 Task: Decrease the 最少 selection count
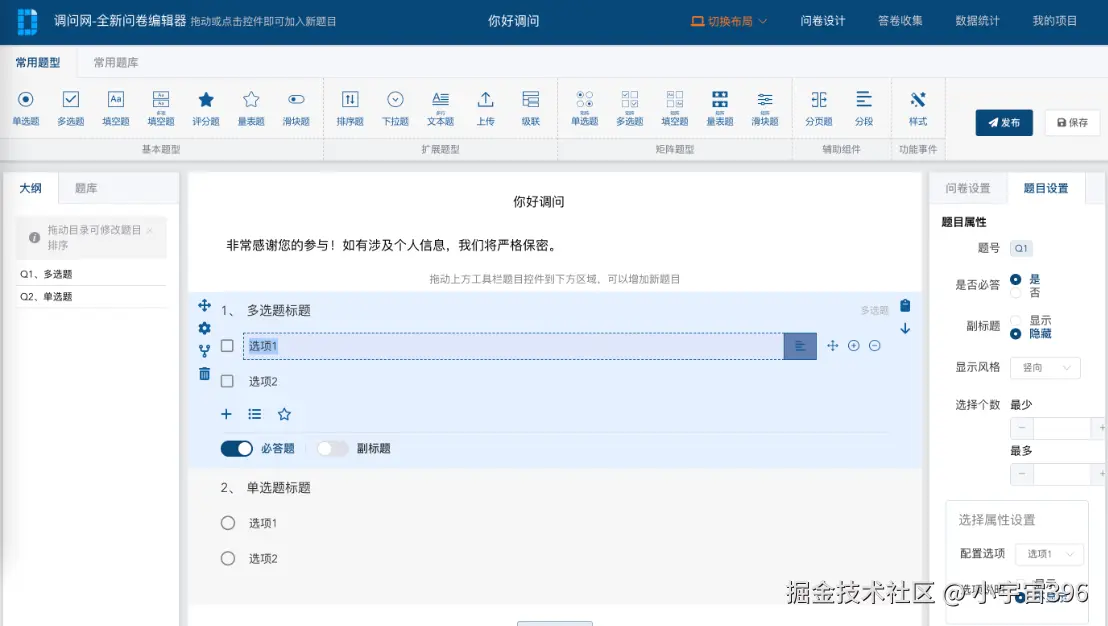coord(1022,428)
